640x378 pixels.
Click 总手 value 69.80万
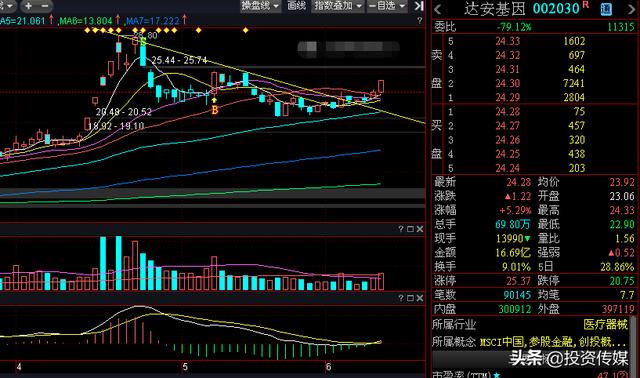(x=513, y=225)
